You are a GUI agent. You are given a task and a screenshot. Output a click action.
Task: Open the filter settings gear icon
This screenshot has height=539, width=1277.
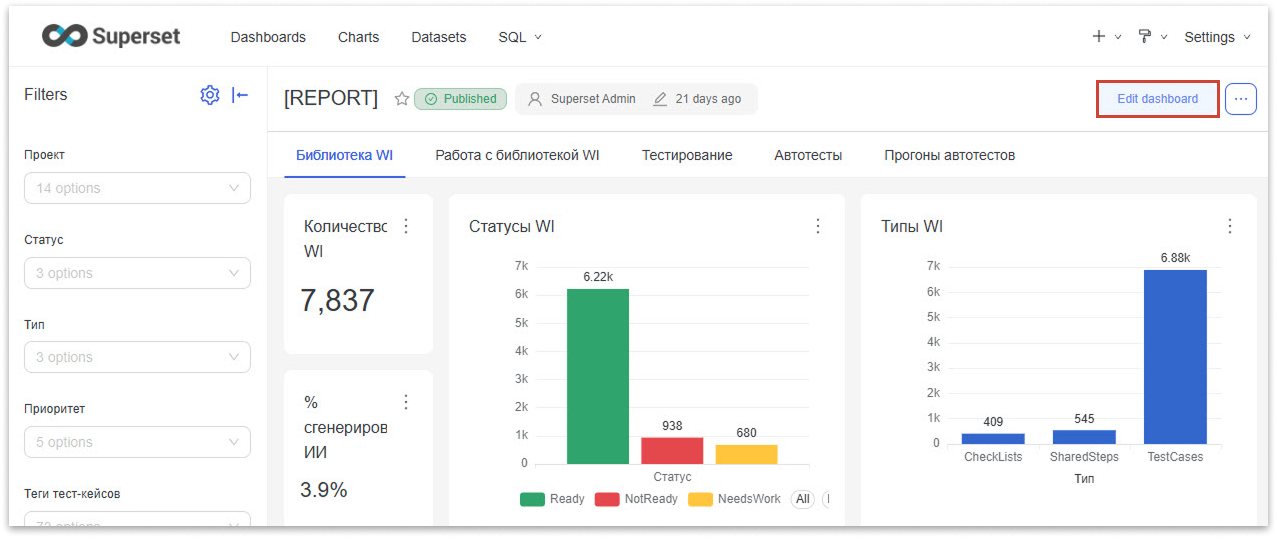pos(209,95)
